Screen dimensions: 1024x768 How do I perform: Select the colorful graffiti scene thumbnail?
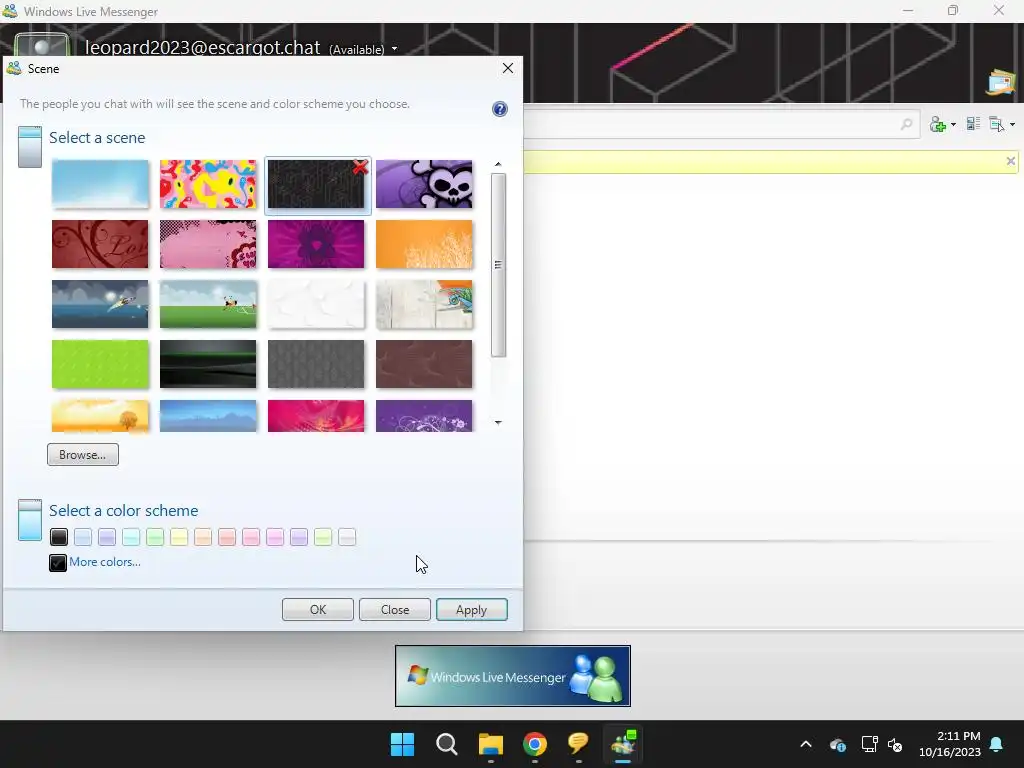click(x=208, y=184)
